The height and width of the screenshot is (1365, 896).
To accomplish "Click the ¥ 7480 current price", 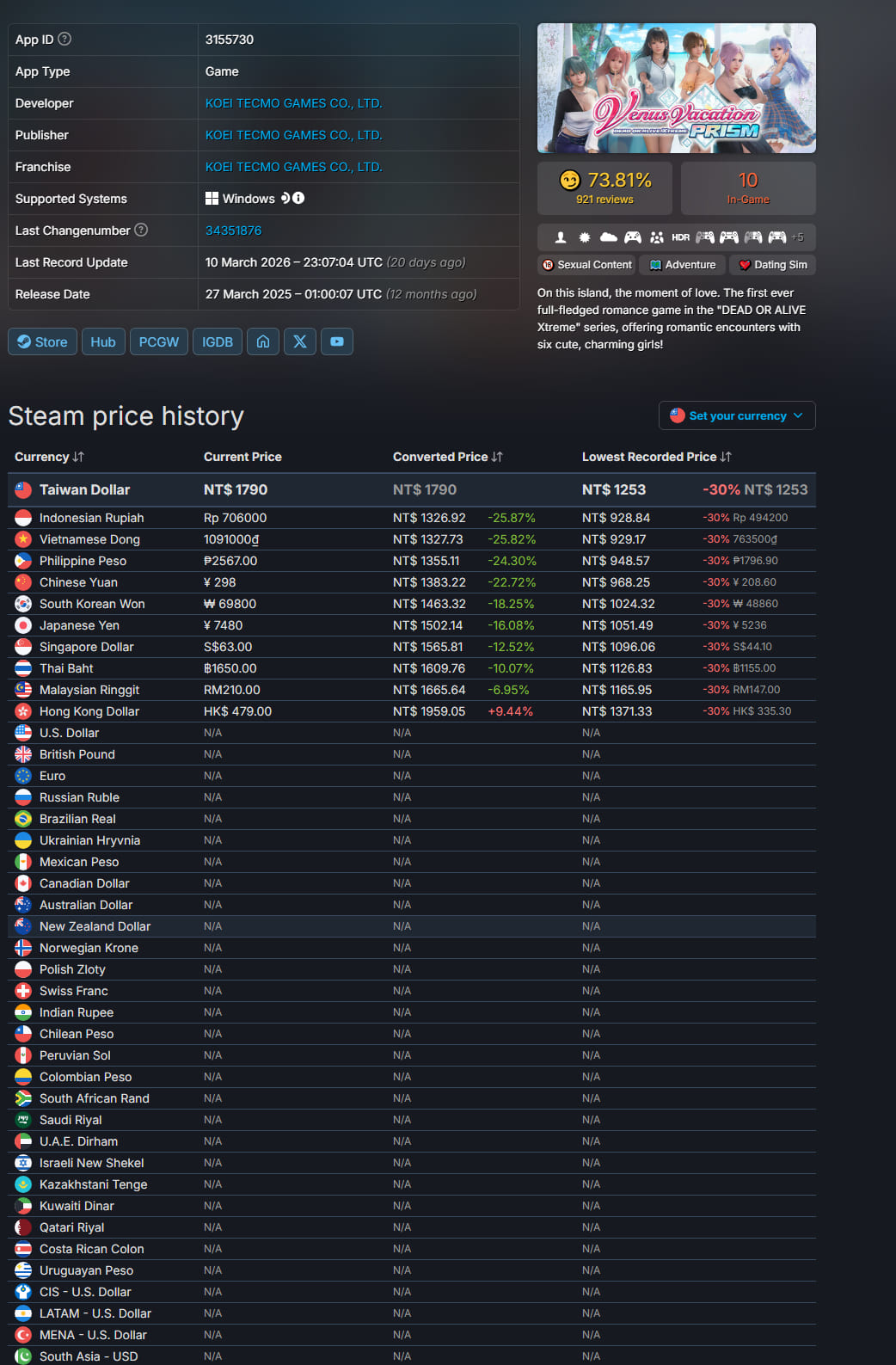I will point(223,625).
